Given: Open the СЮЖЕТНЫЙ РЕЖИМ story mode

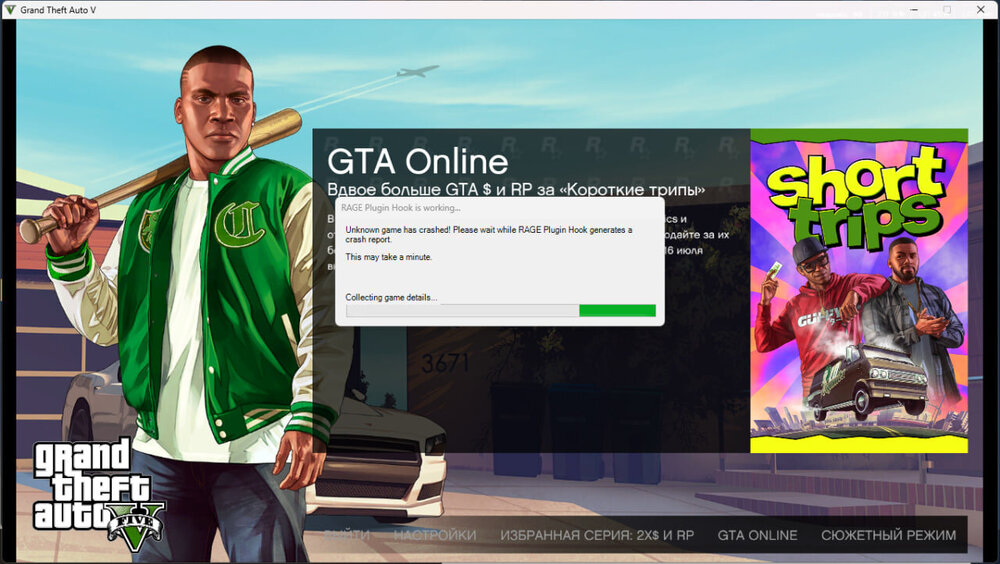Looking at the screenshot, I should click(888, 535).
